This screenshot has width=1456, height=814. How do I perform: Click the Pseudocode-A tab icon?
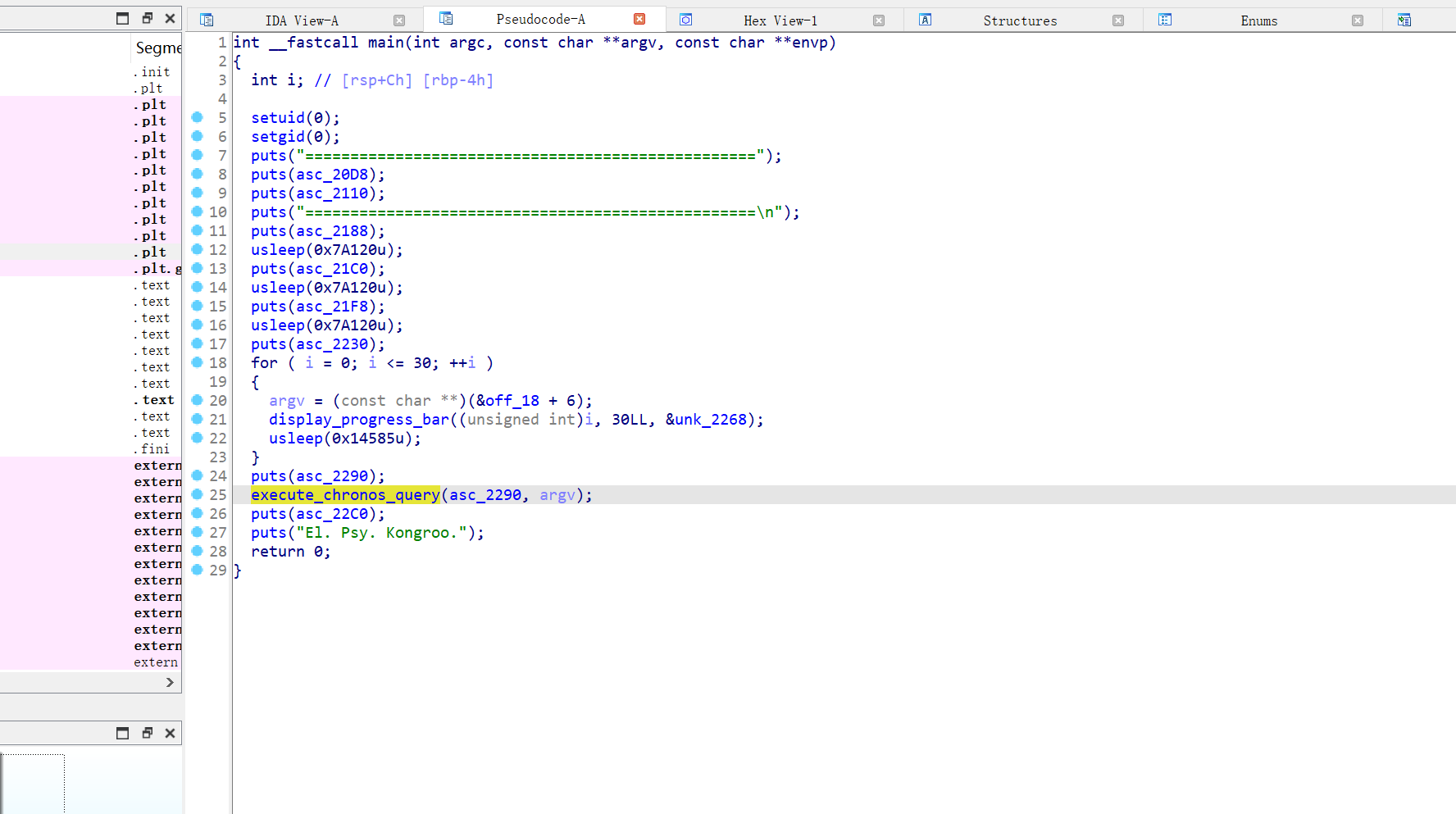[446, 18]
